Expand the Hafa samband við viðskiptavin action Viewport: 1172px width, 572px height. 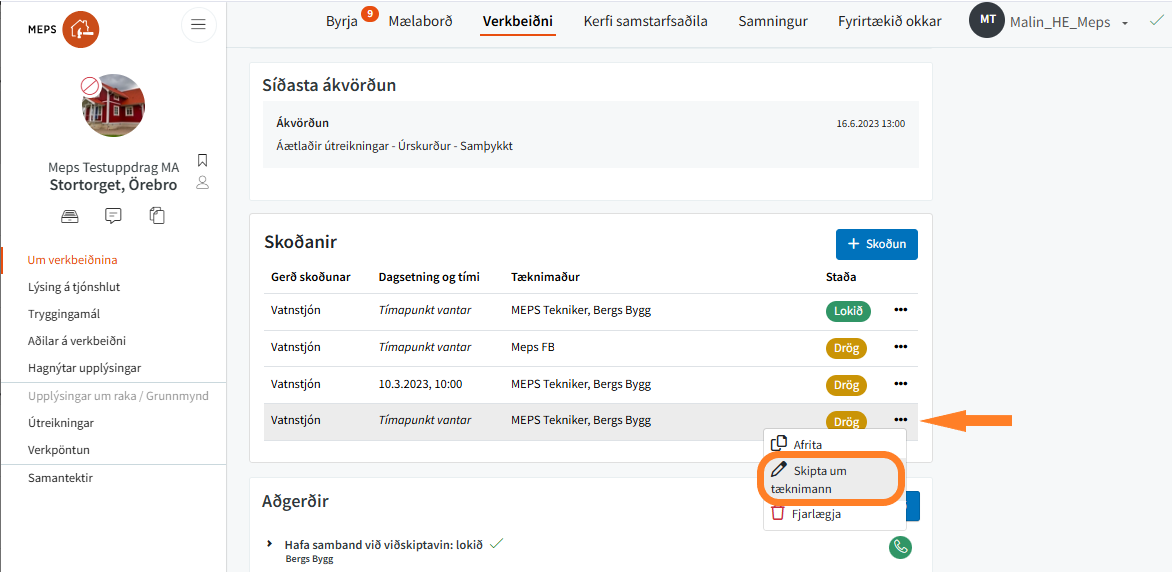pos(270,544)
